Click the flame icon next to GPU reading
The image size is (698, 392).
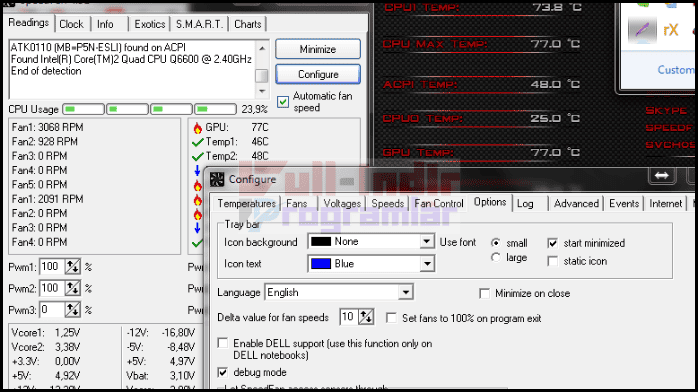tap(198, 128)
